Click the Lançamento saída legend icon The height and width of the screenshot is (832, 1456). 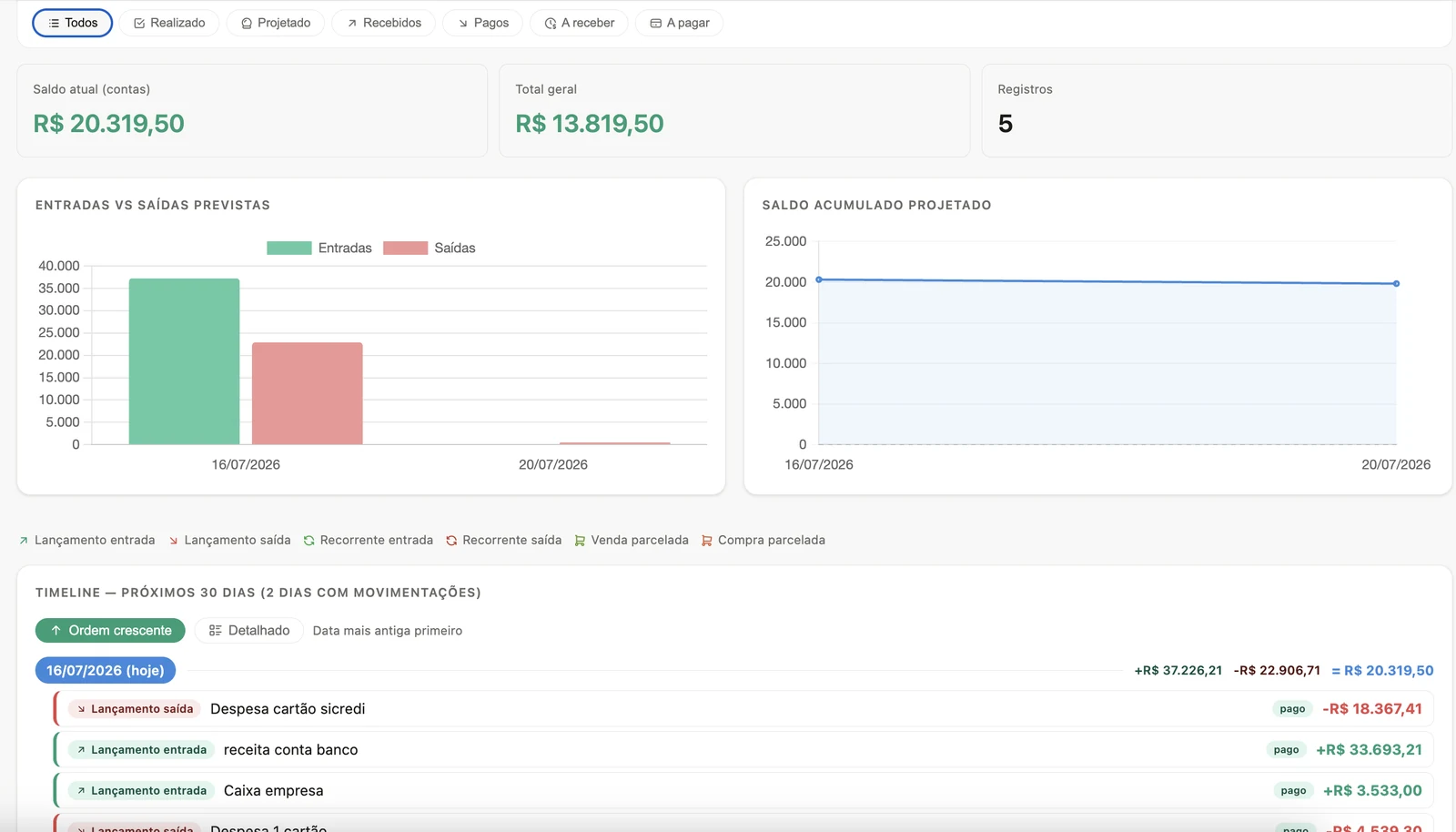(173, 540)
